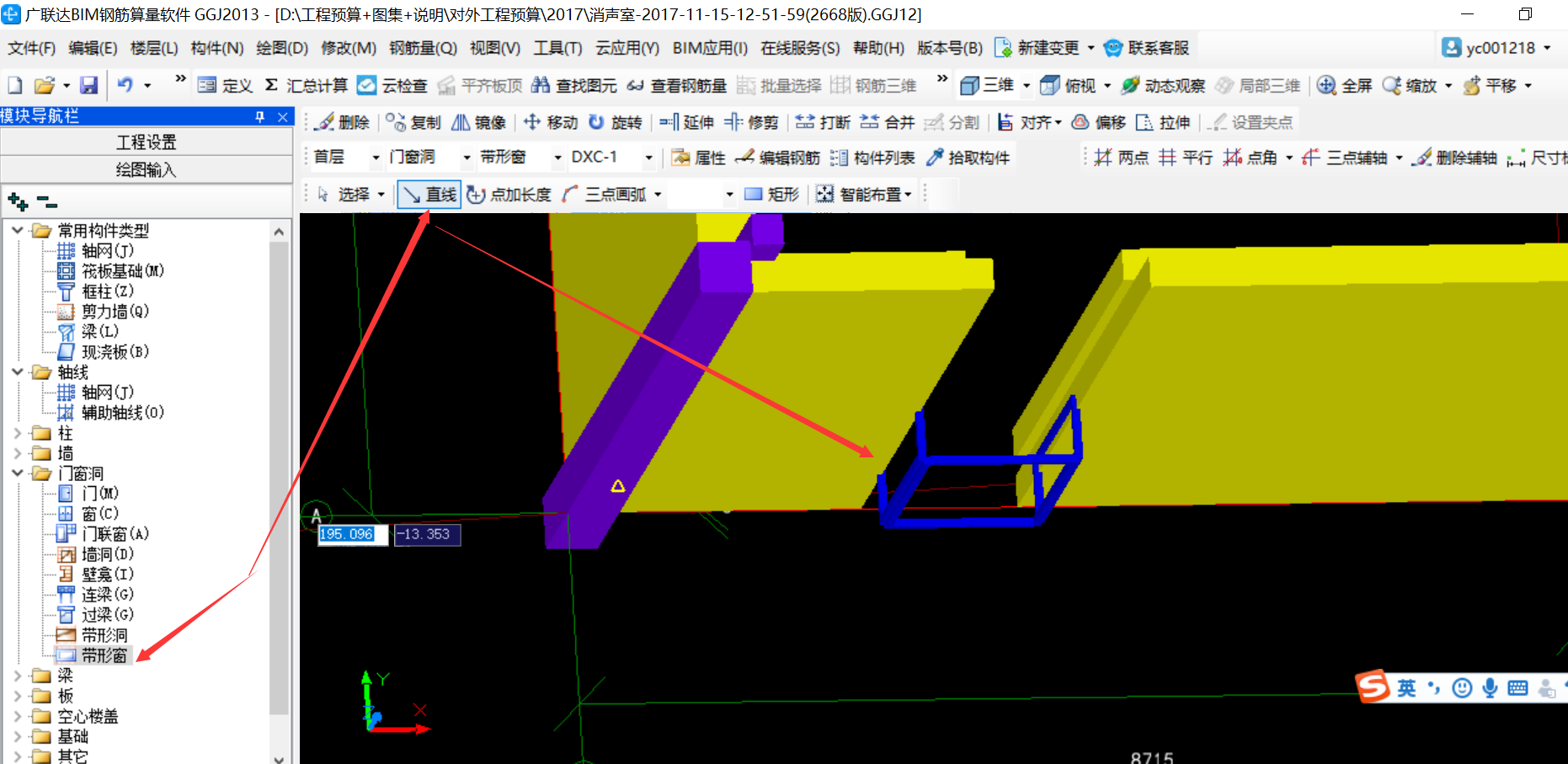Select the 缩放 zoom tool
Screen dimensions: 1568x764
pyautogui.click(x=1410, y=85)
